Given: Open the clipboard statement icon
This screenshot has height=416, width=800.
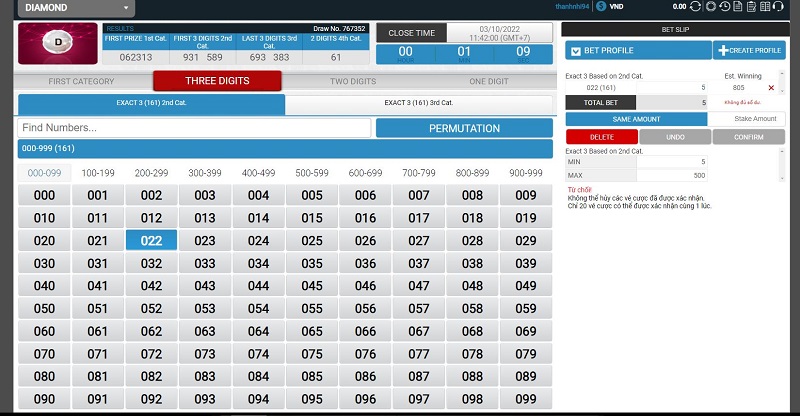Looking at the screenshot, I should (x=751, y=7).
